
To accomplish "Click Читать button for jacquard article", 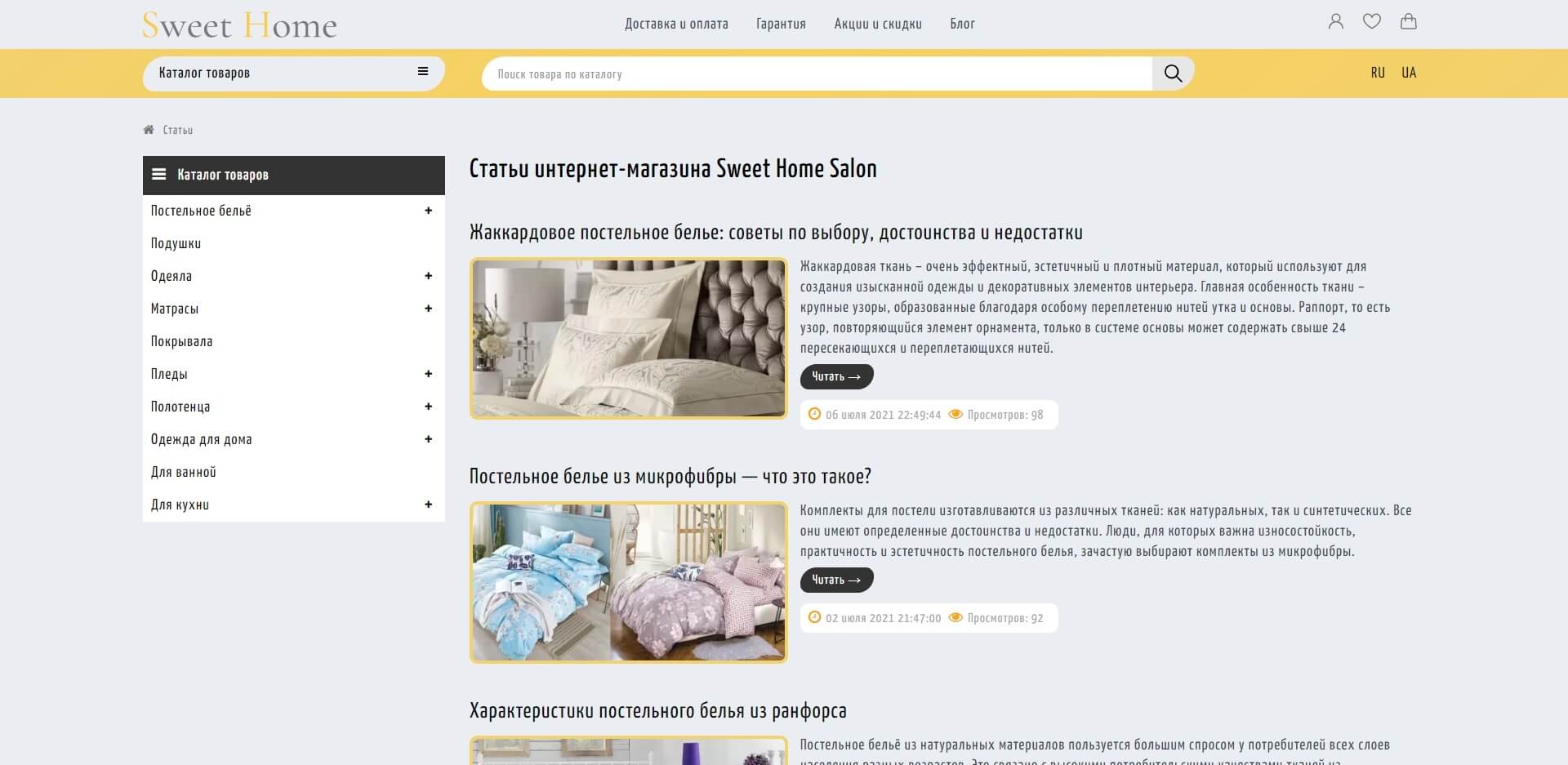I will [836, 376].
